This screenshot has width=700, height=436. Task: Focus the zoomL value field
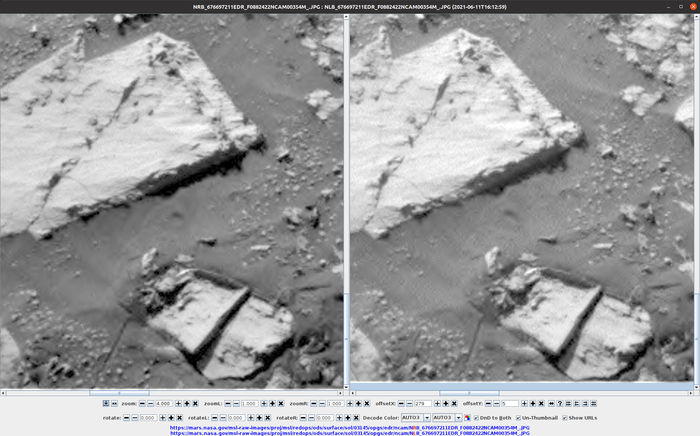[x=250, y=403]
